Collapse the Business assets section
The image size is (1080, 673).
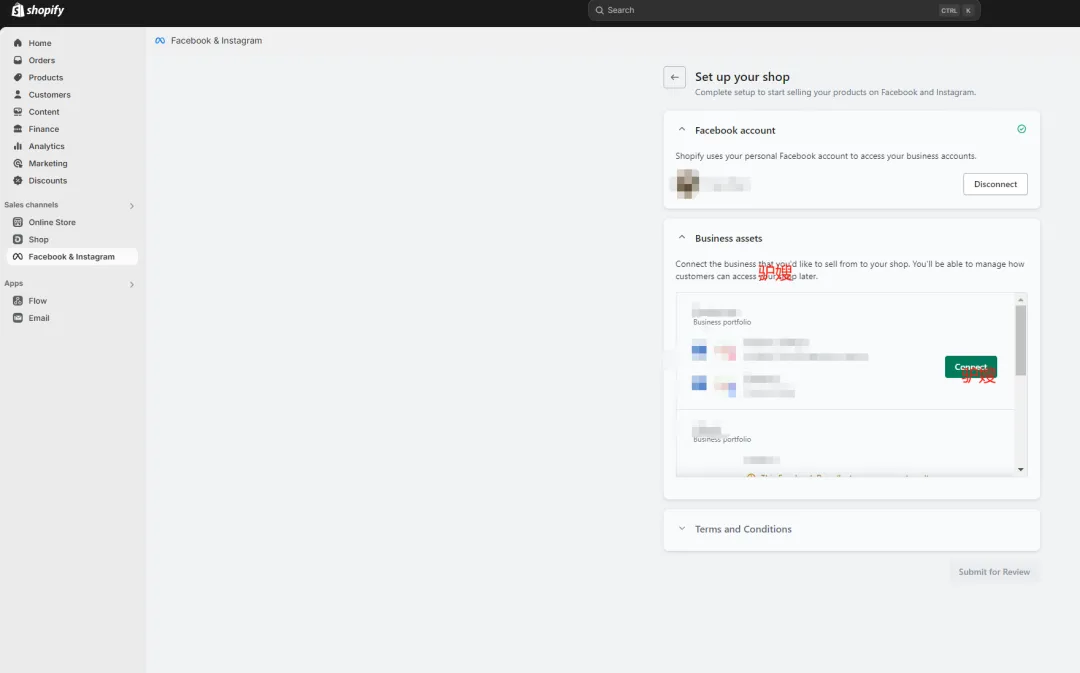[x=682, y=238]
